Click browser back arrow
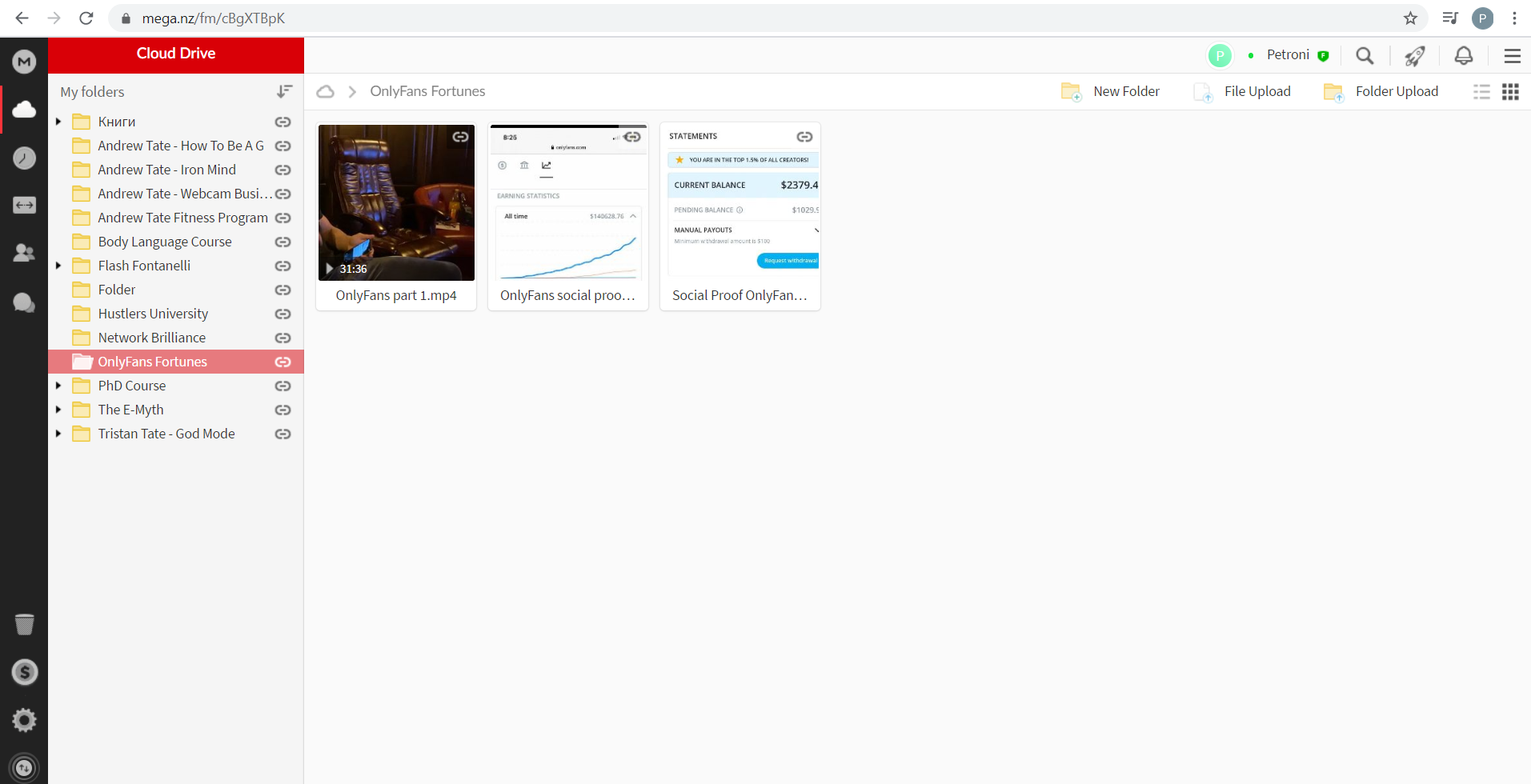1531x784 pixels. click(22, 18)
